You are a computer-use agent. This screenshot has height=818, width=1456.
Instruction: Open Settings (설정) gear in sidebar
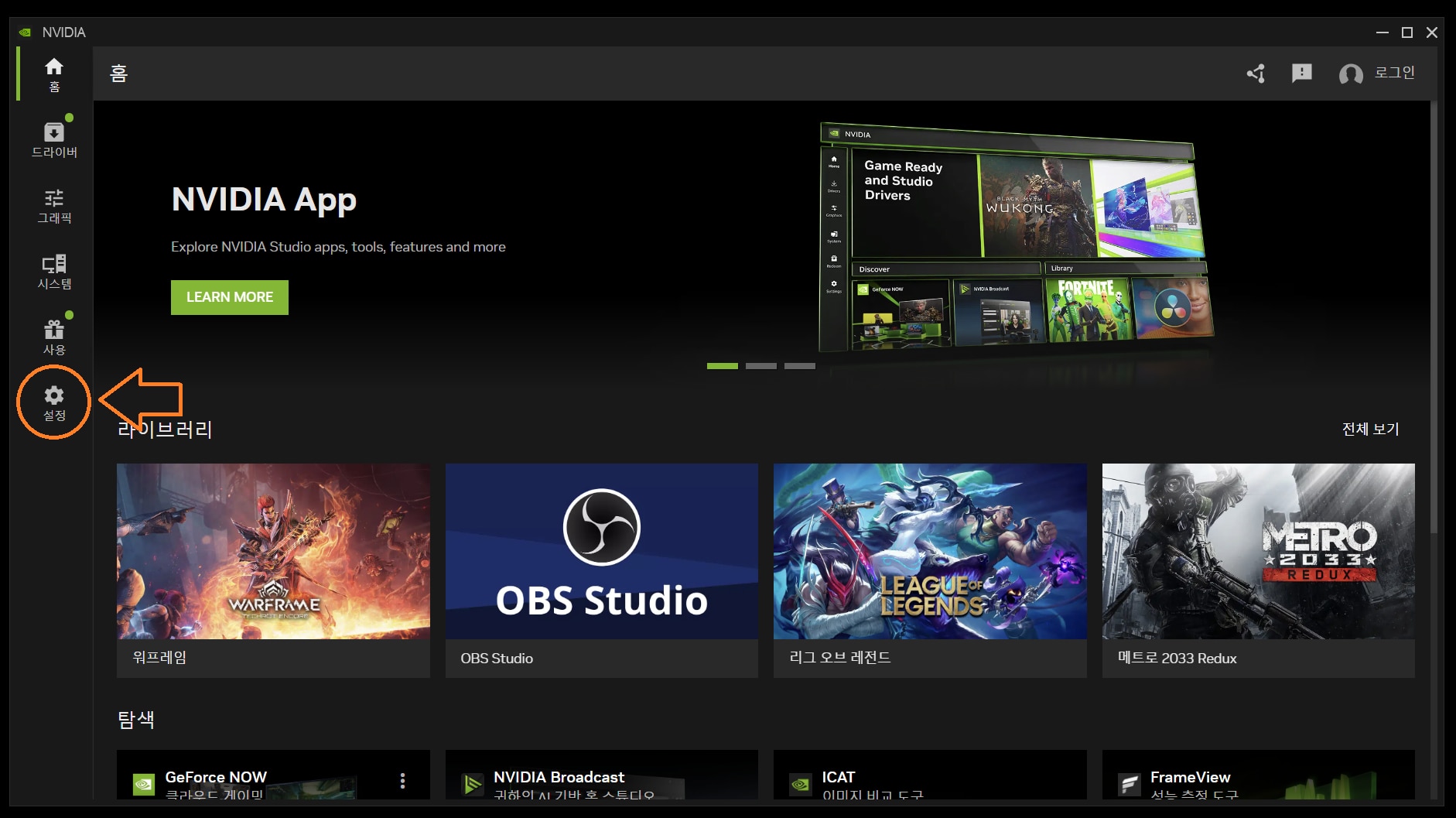[54, 403]
